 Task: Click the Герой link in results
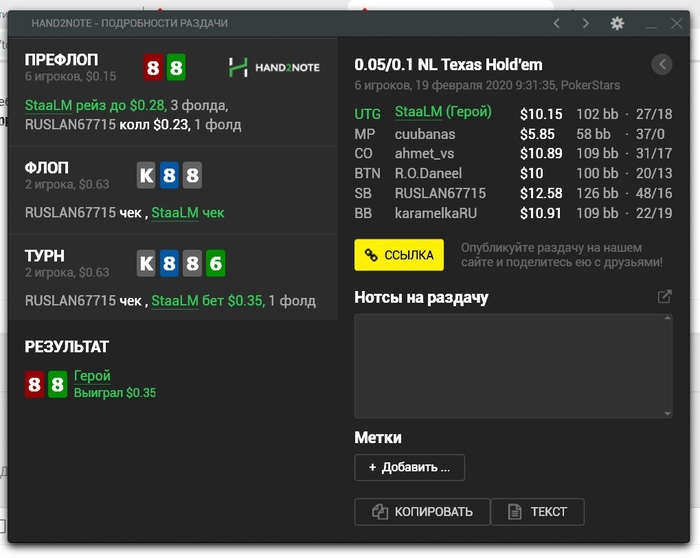(92, 376)
